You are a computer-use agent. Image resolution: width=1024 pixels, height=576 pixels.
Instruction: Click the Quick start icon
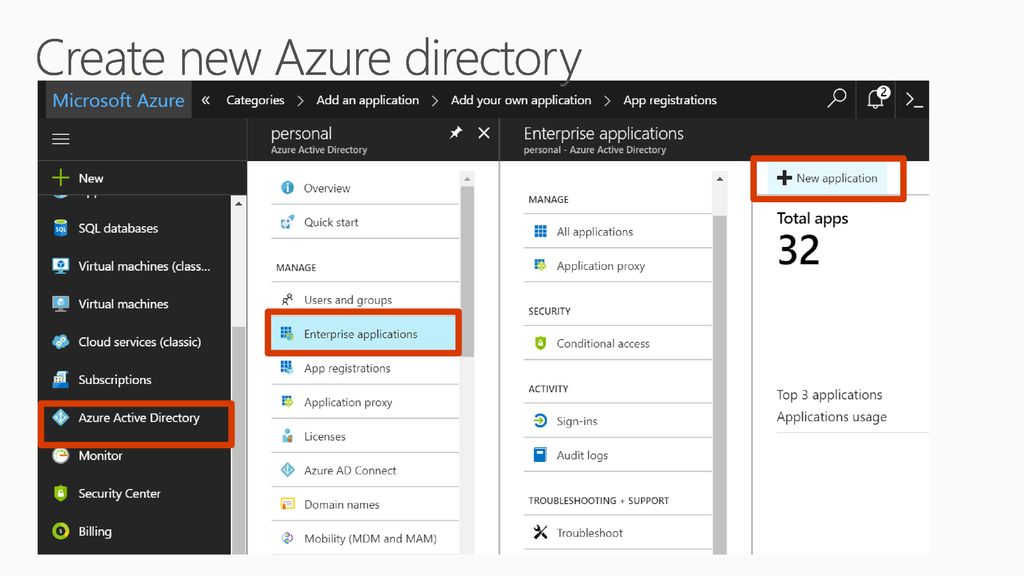click(287, 222)
